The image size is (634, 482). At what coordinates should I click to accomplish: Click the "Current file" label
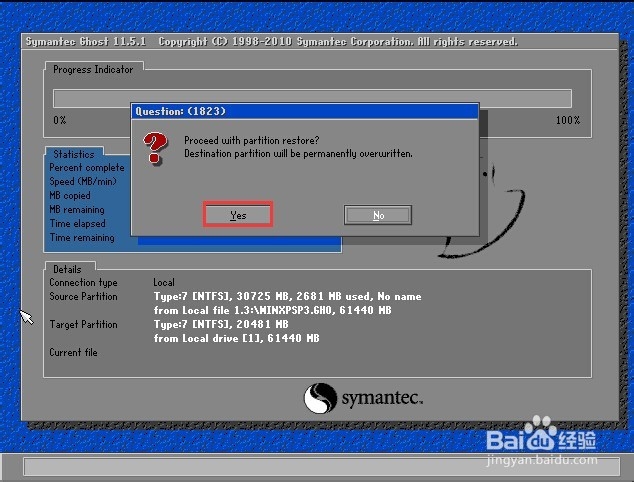click(x=73, y=352)
